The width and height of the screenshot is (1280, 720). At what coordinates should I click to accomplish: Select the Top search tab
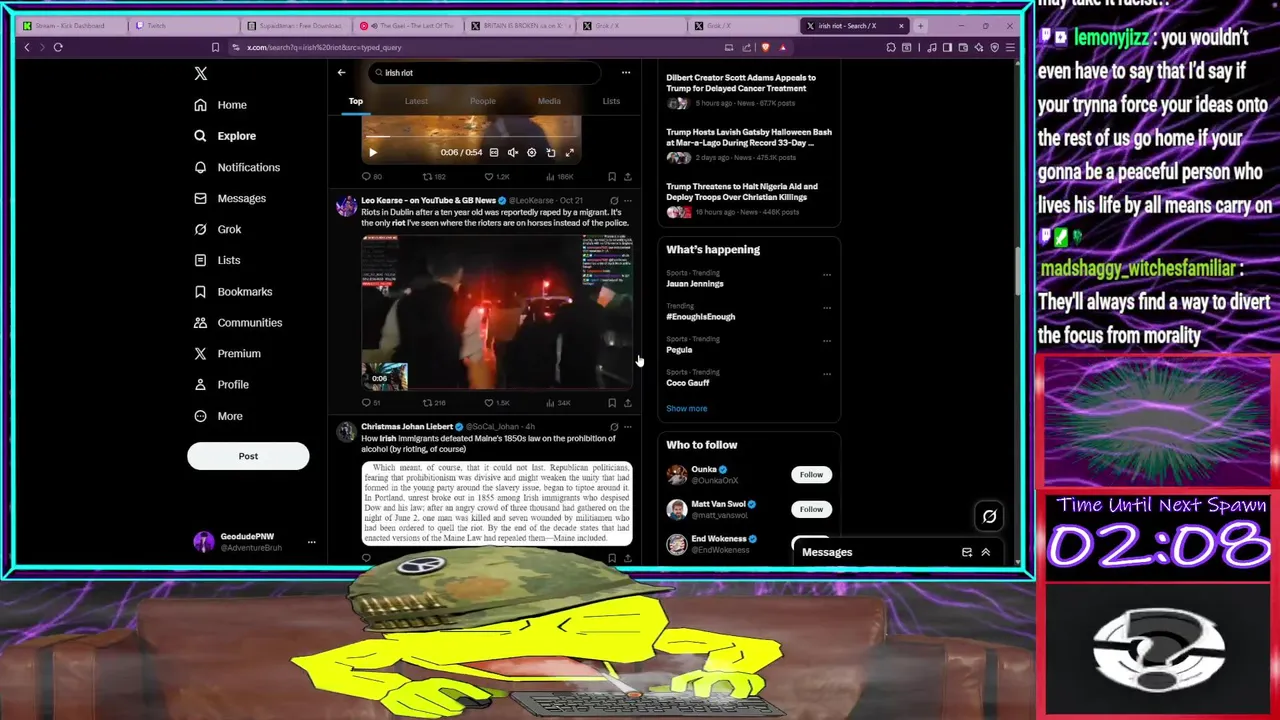(355, 101)
